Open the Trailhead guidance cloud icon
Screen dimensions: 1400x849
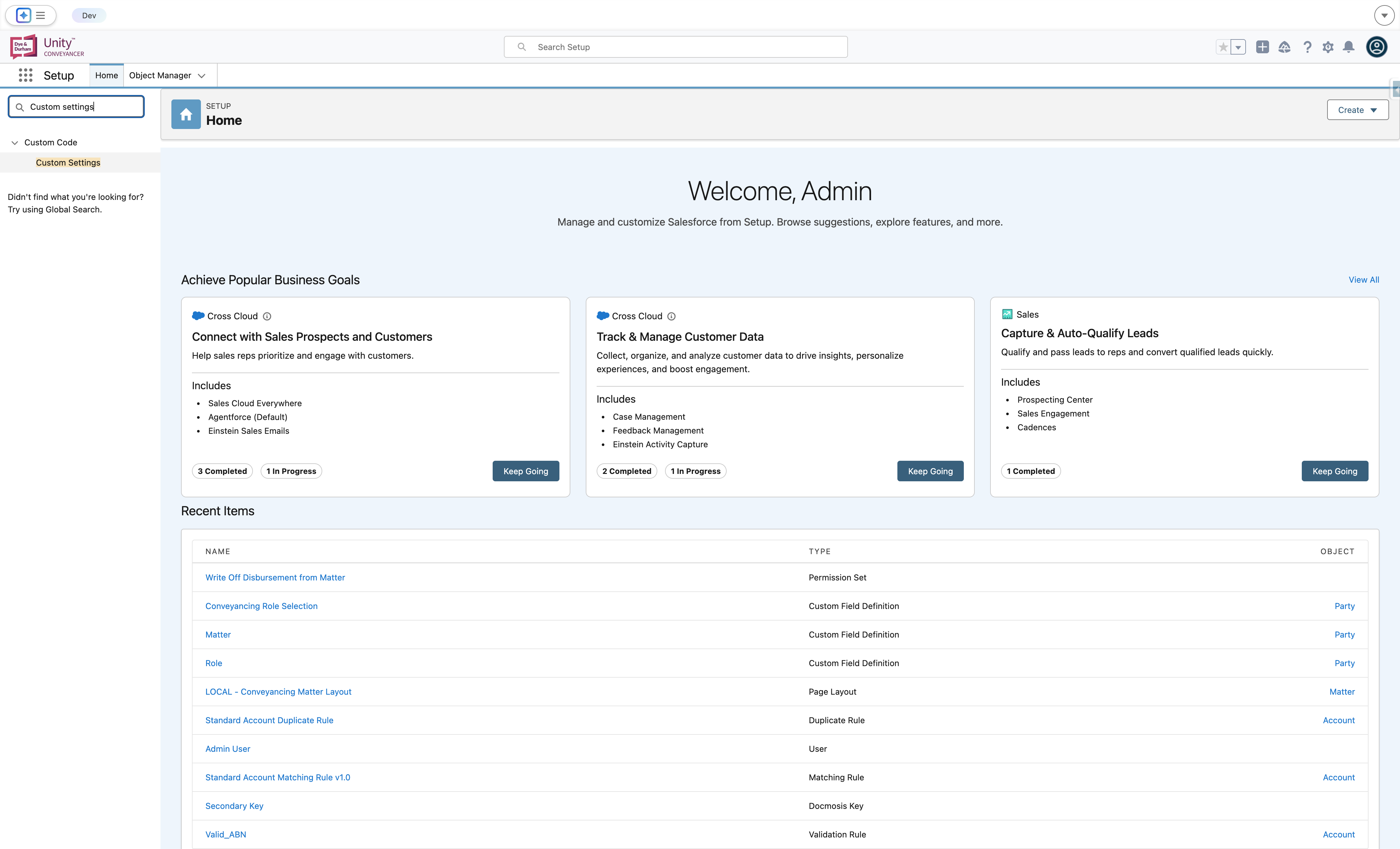(1284, 47)
